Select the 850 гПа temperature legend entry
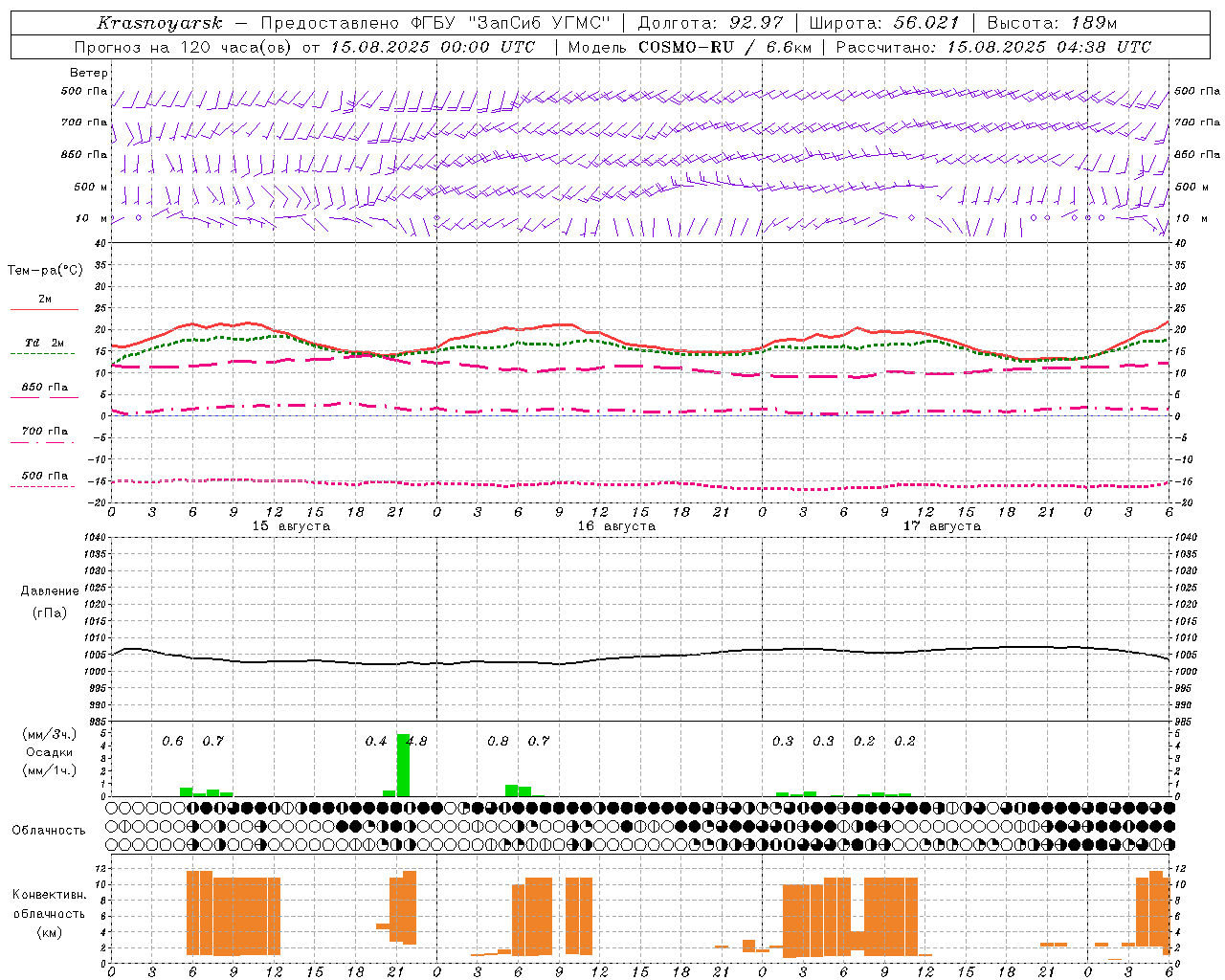Screen dimensions: 1225x980 [44, 389]
